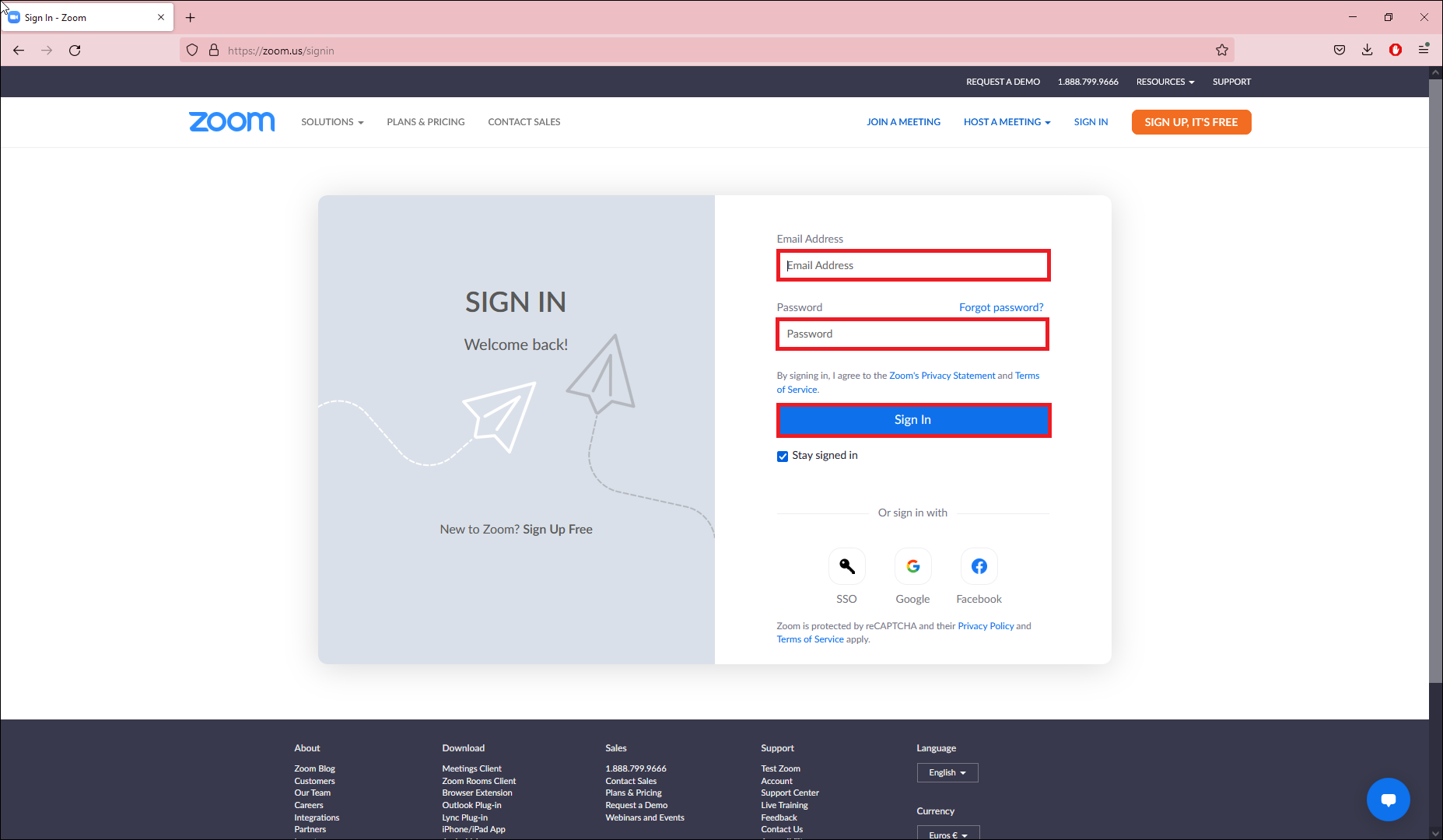Image resolution: width=1443 pixels, height=840 pixels.
Task: Click the orange Sign Up, It's Free button
Action: [x=1191, y=122]
